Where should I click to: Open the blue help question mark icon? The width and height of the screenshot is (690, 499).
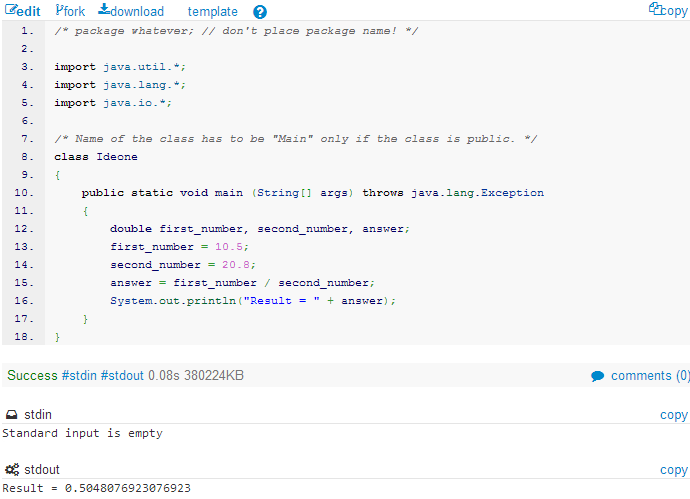pos(260,12)
